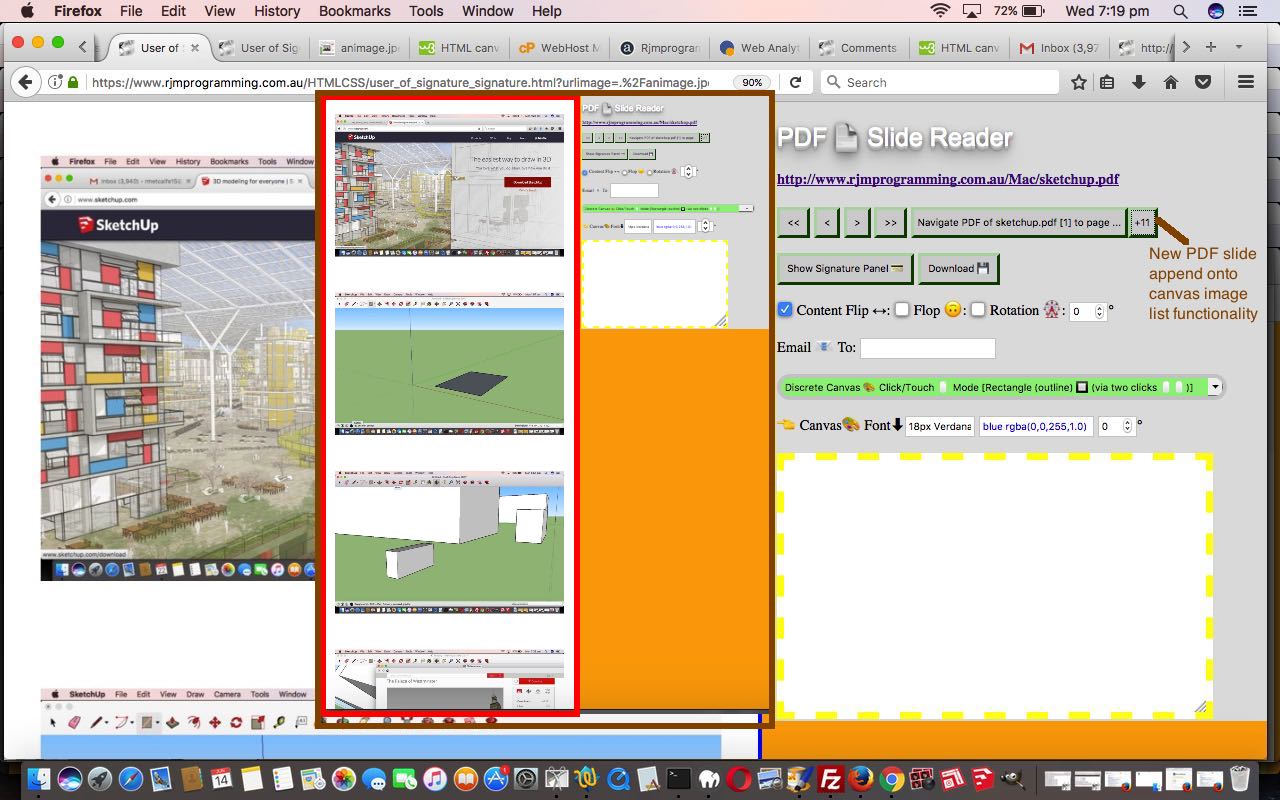Open the Opera icon in the Dock
The image size is (1280, 800).
740,778
